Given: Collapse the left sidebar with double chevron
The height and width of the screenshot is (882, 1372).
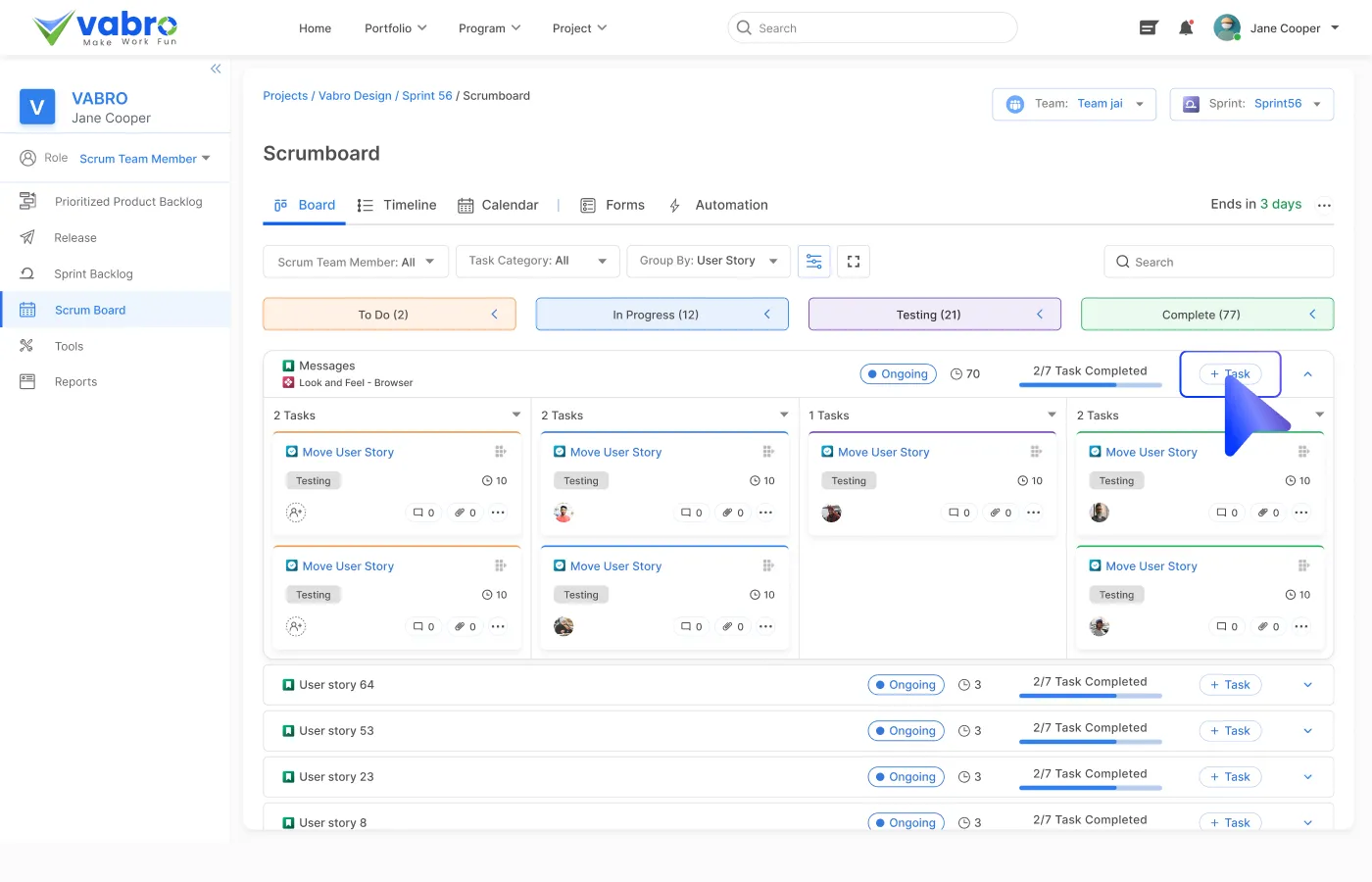Looking at the screenshot, I should coord(216,69).
